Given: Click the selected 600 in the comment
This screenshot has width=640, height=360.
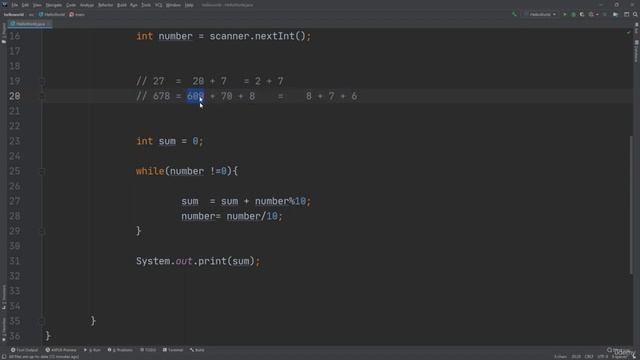Looking at the screenshot, I should [x=196, y=96].
